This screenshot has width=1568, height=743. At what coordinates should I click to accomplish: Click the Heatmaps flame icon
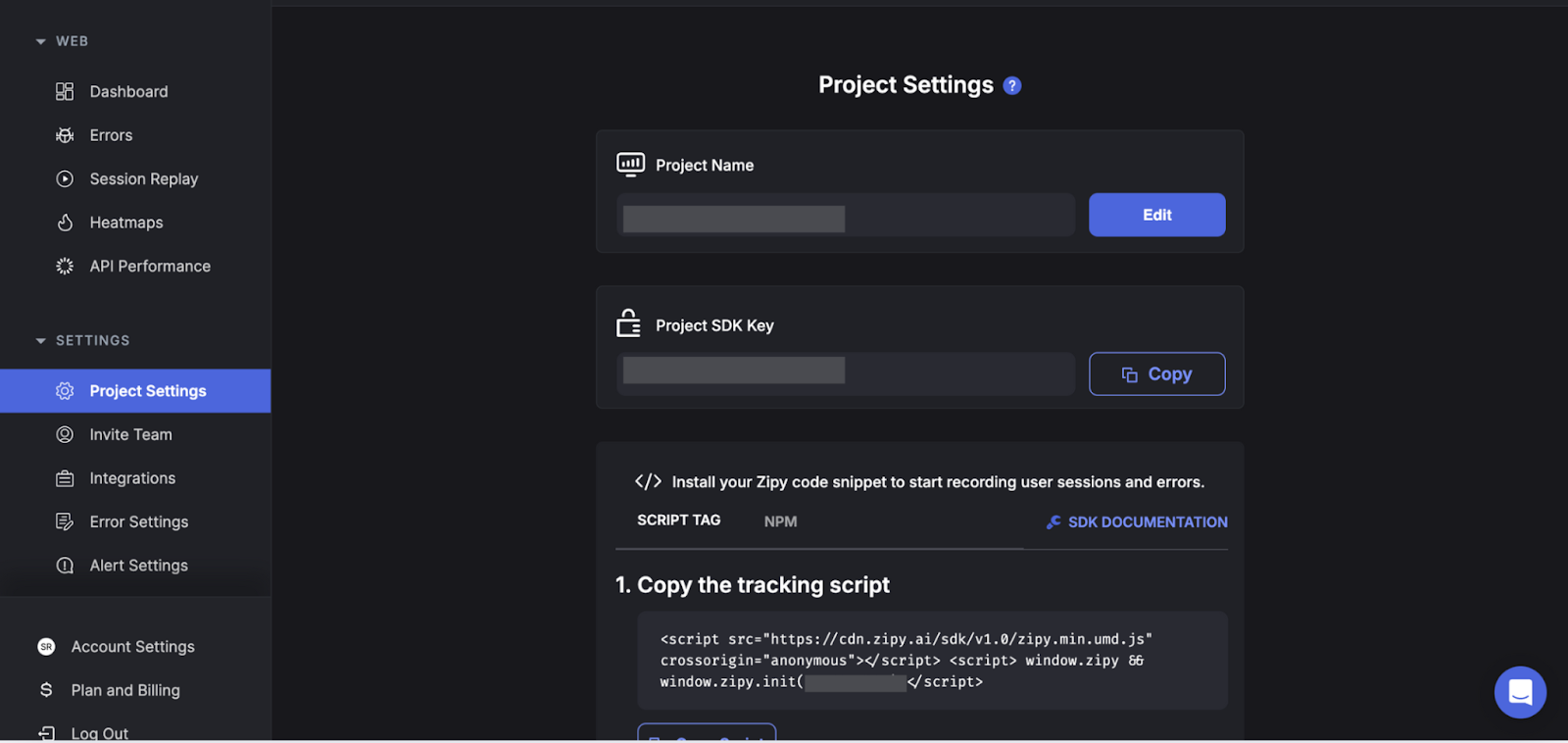(65, 223)
